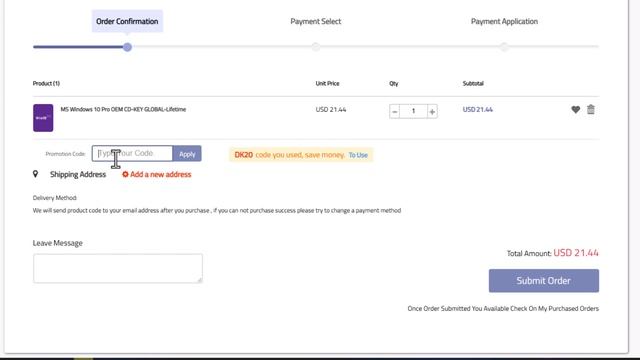Select the Order Confirmation step tab

point(127,21)
